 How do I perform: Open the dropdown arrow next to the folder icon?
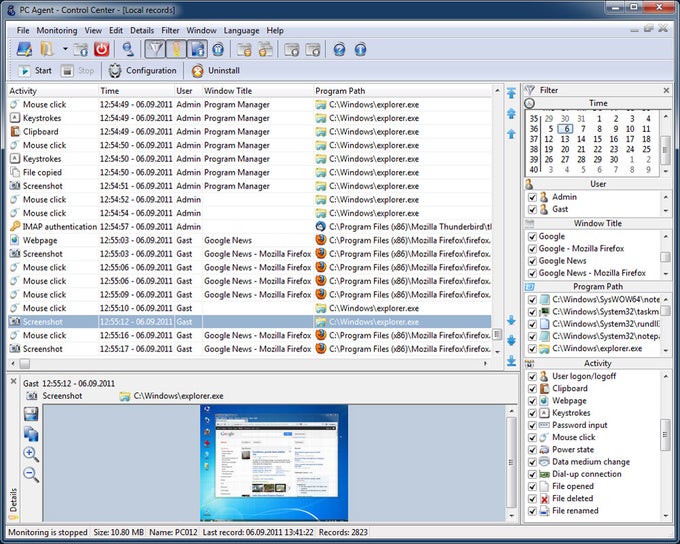[x=65, y=49]
